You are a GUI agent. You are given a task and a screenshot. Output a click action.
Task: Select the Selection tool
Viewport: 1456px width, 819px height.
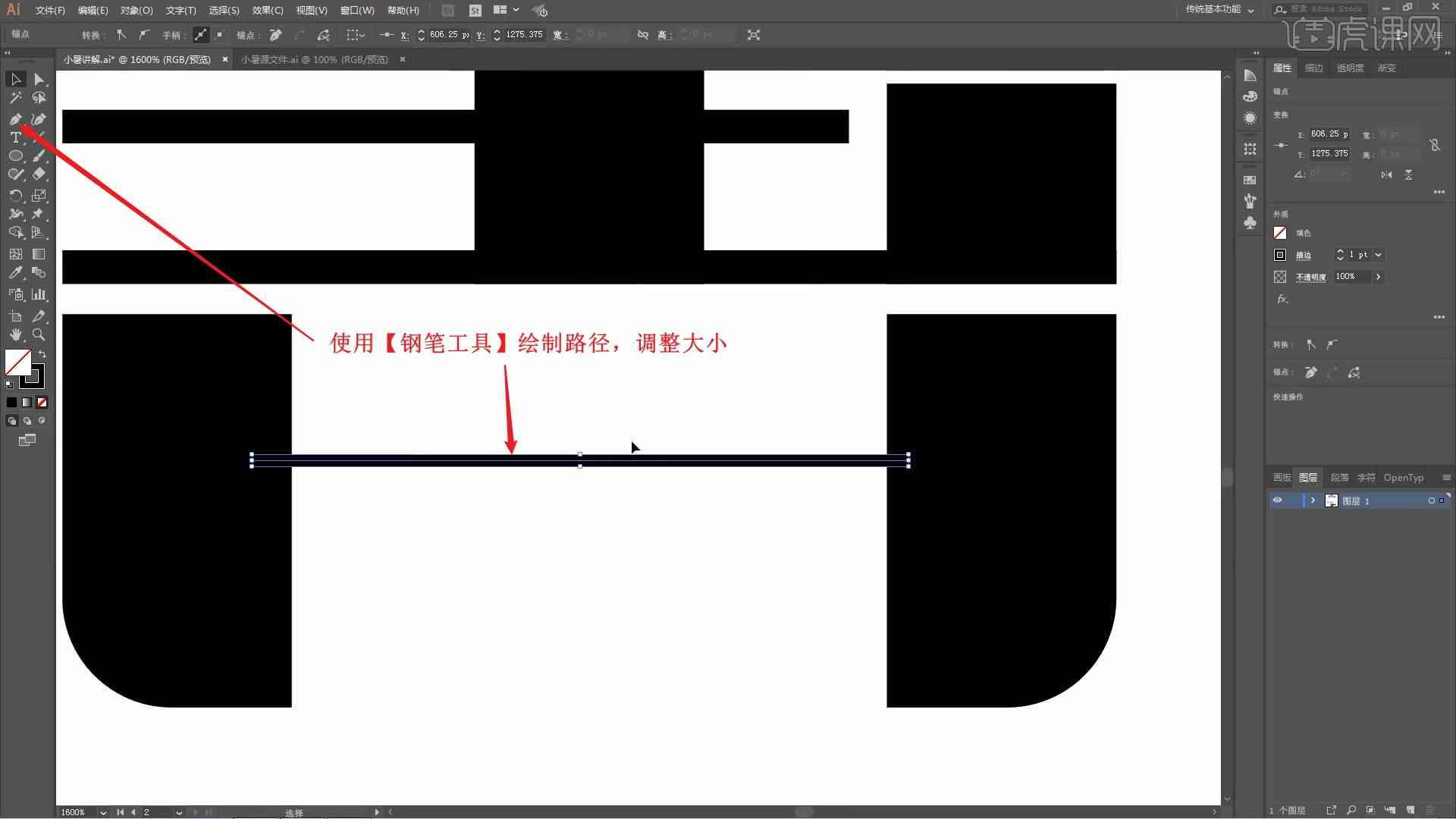(14, 78)
